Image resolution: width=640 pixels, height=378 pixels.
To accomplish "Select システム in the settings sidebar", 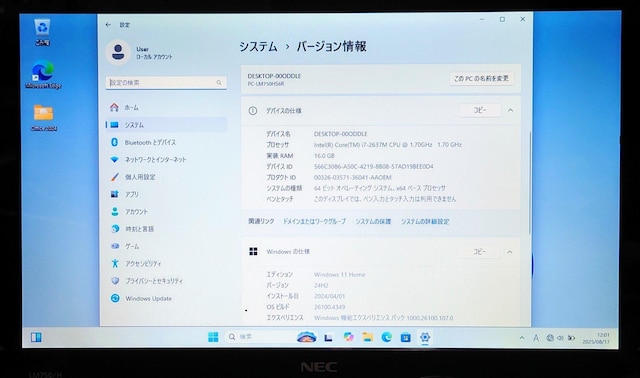I will [166, 125].
